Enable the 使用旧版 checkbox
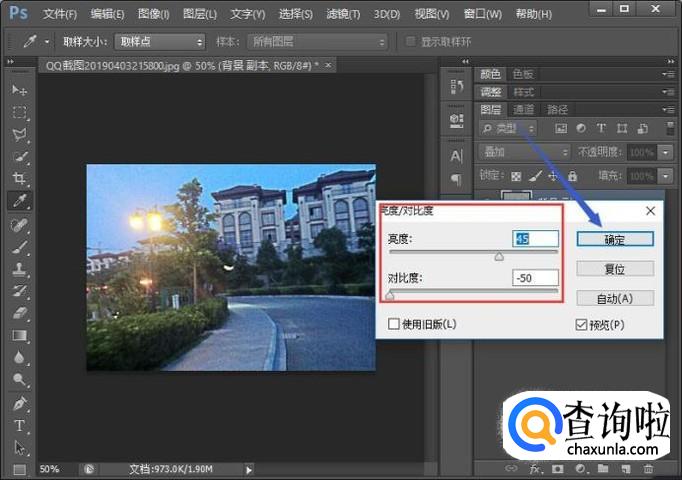 [394, 324]
